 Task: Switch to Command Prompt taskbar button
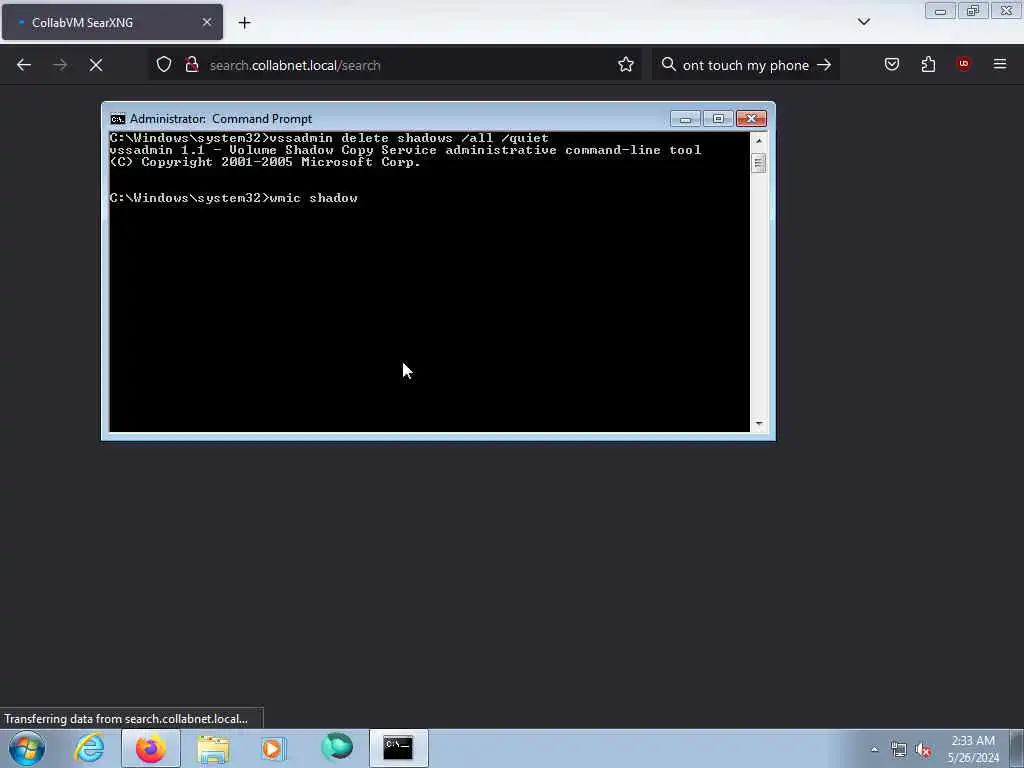(398, 748)
